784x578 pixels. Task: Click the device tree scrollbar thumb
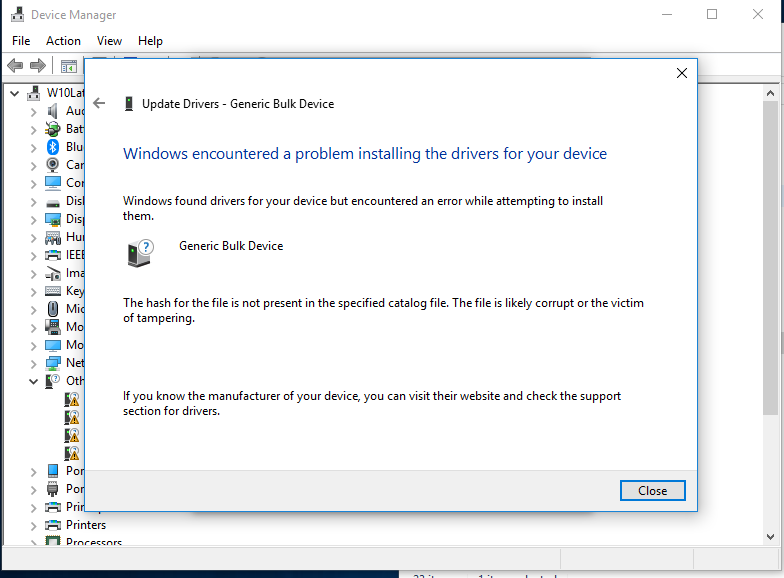[x=770, y=258]
